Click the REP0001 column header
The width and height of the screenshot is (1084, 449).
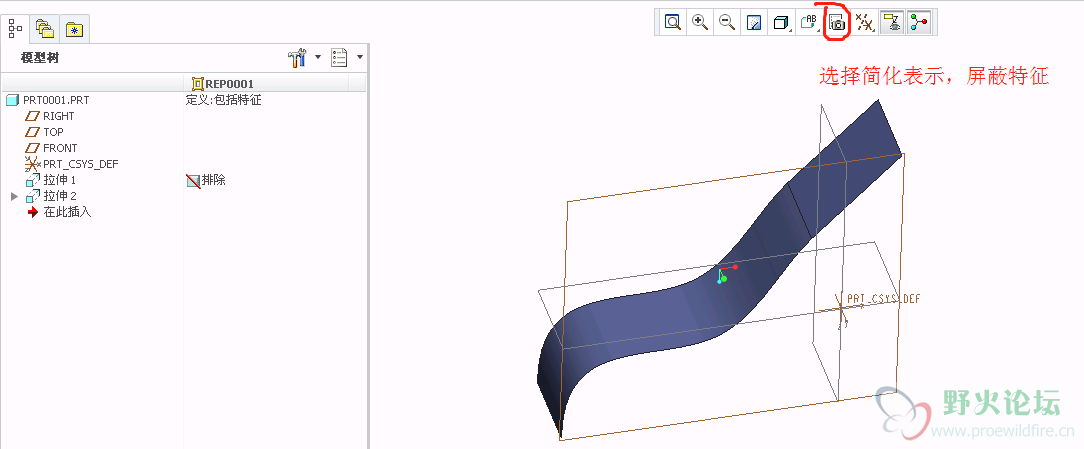click(223, 84)
